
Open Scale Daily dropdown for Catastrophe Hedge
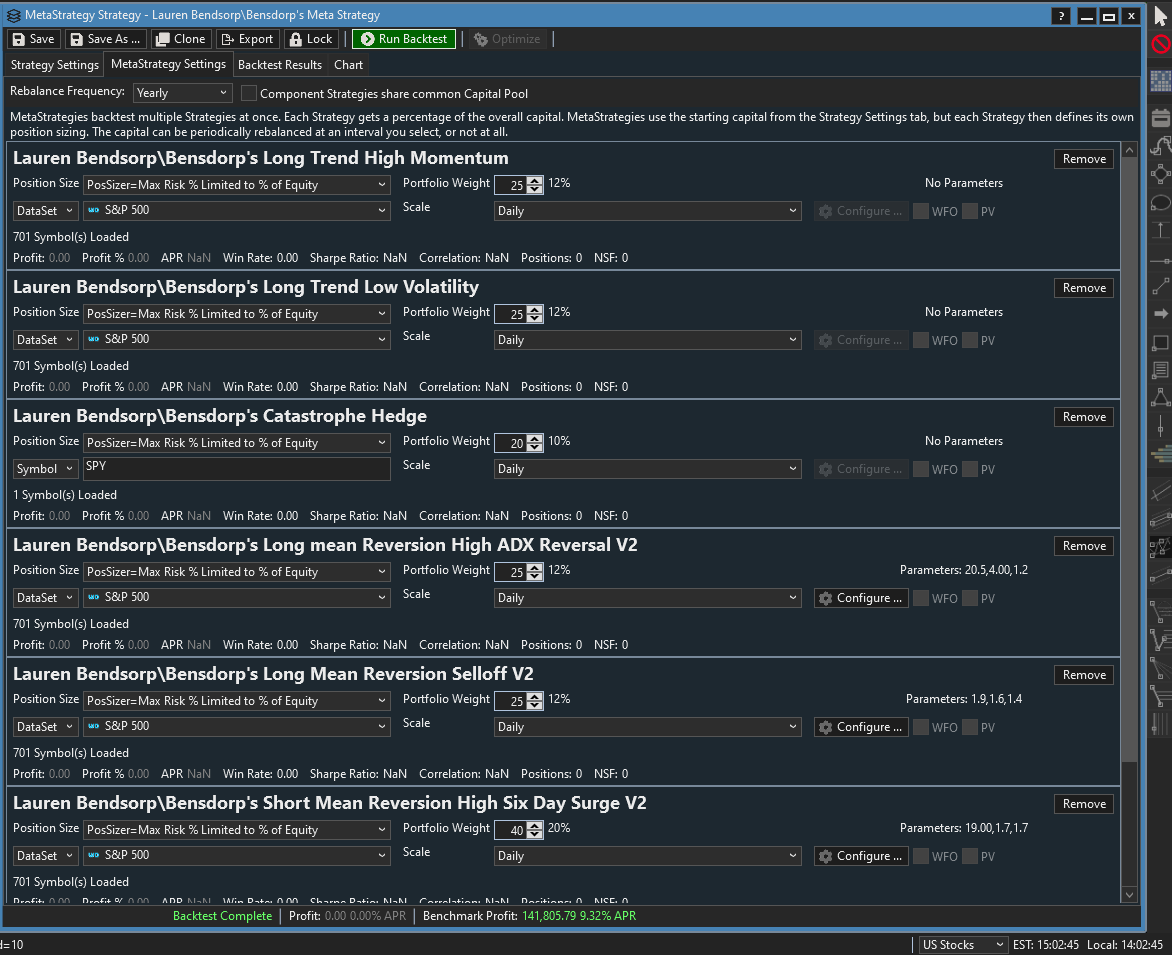point(647,469)
